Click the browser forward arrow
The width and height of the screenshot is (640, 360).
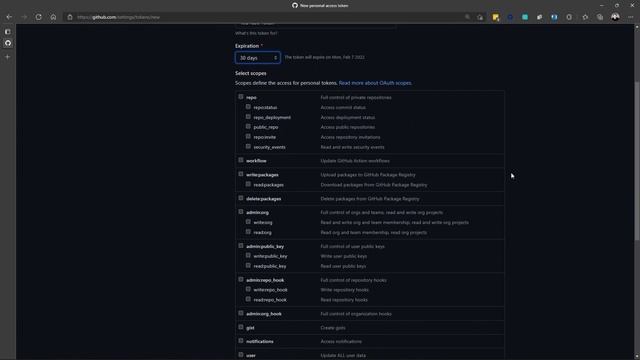pos(24,17)
